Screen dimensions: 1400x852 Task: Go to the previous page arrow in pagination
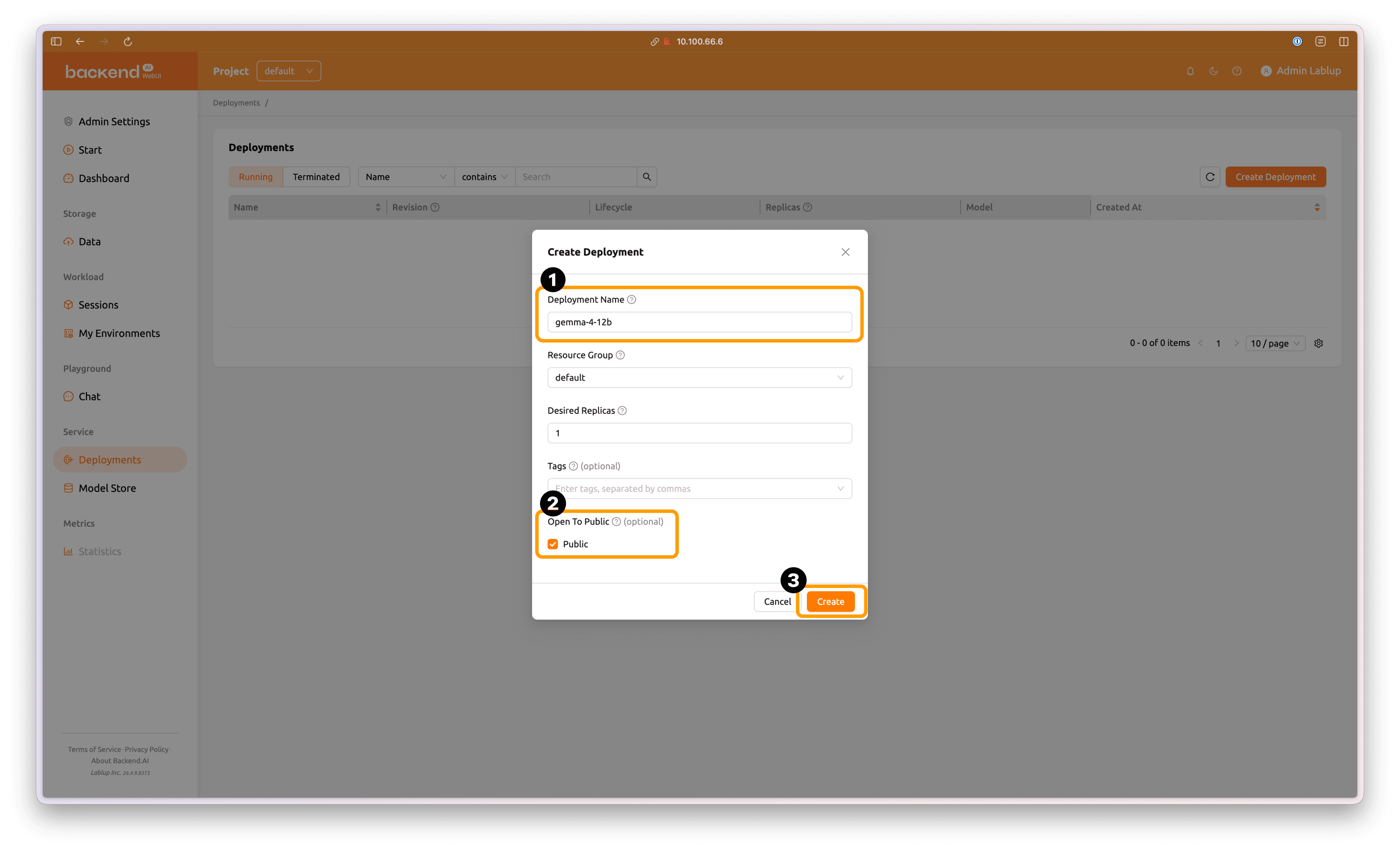[x=1201, y=343]
